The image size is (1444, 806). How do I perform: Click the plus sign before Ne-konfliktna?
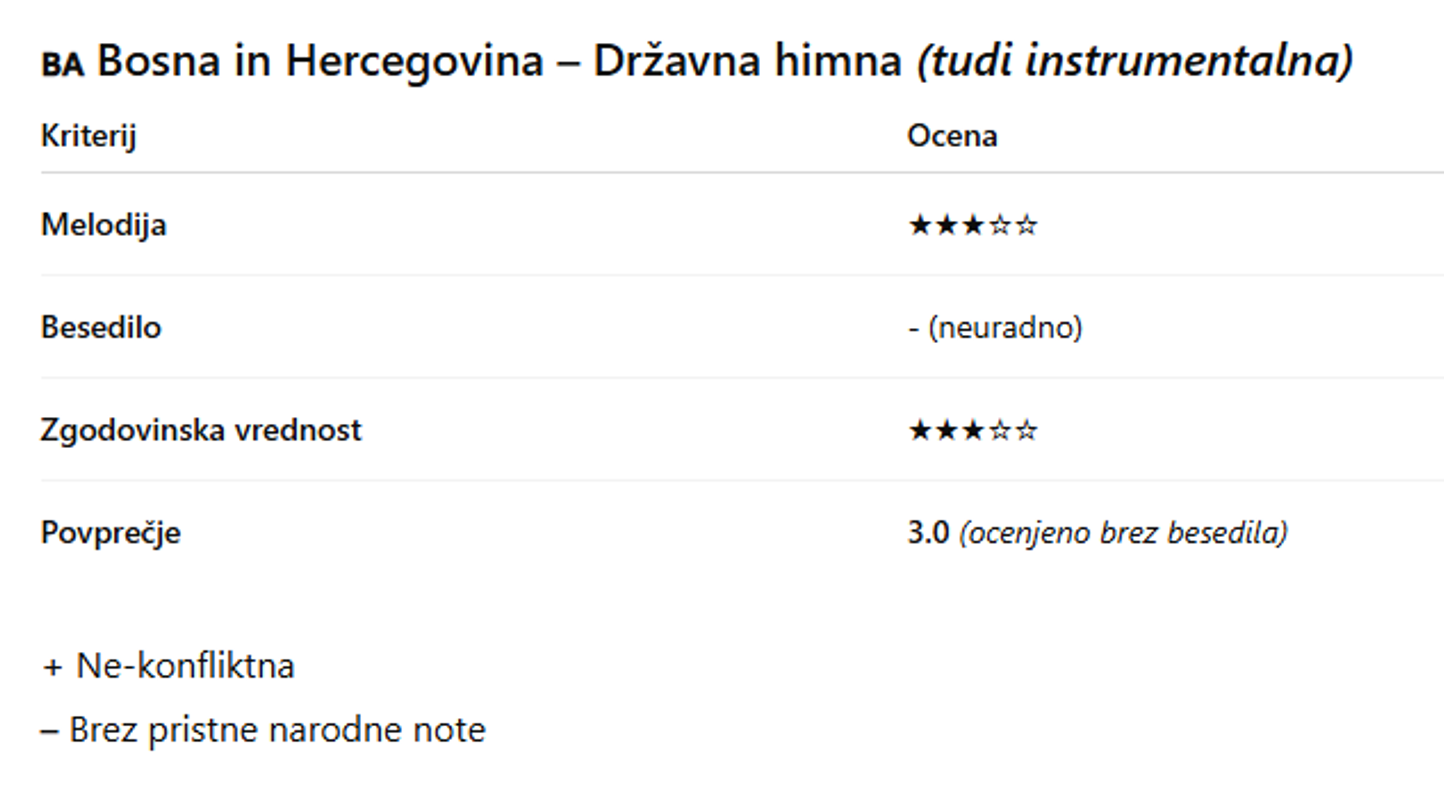tap(53, 667)
